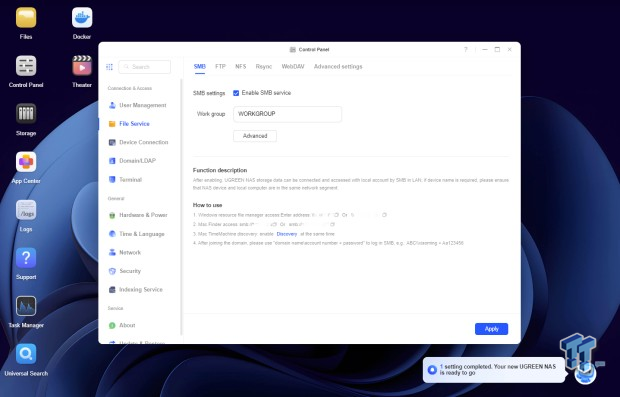Click the Control Panel help question mark

[x=465, y=49]
